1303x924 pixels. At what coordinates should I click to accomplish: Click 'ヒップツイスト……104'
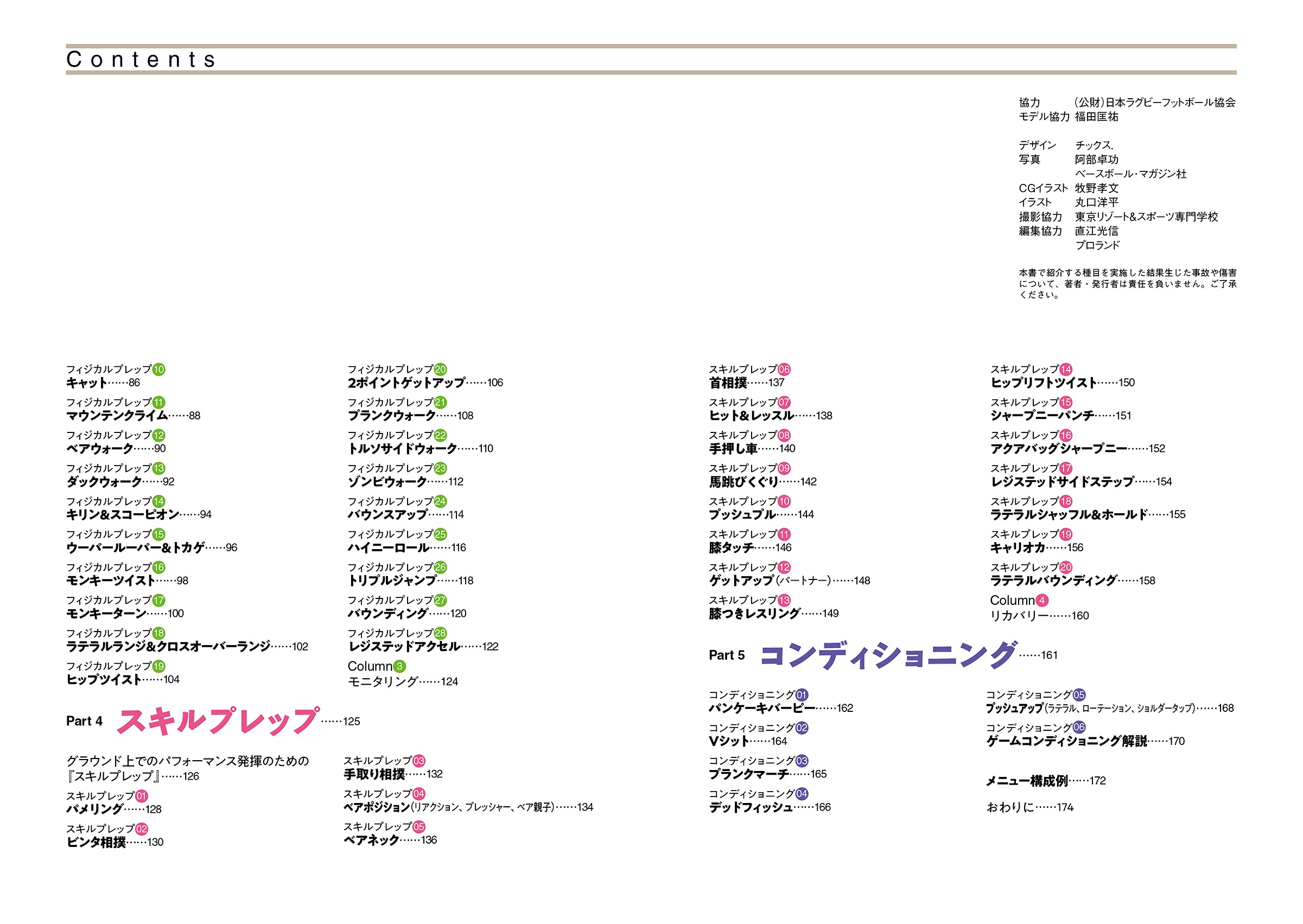123,679
